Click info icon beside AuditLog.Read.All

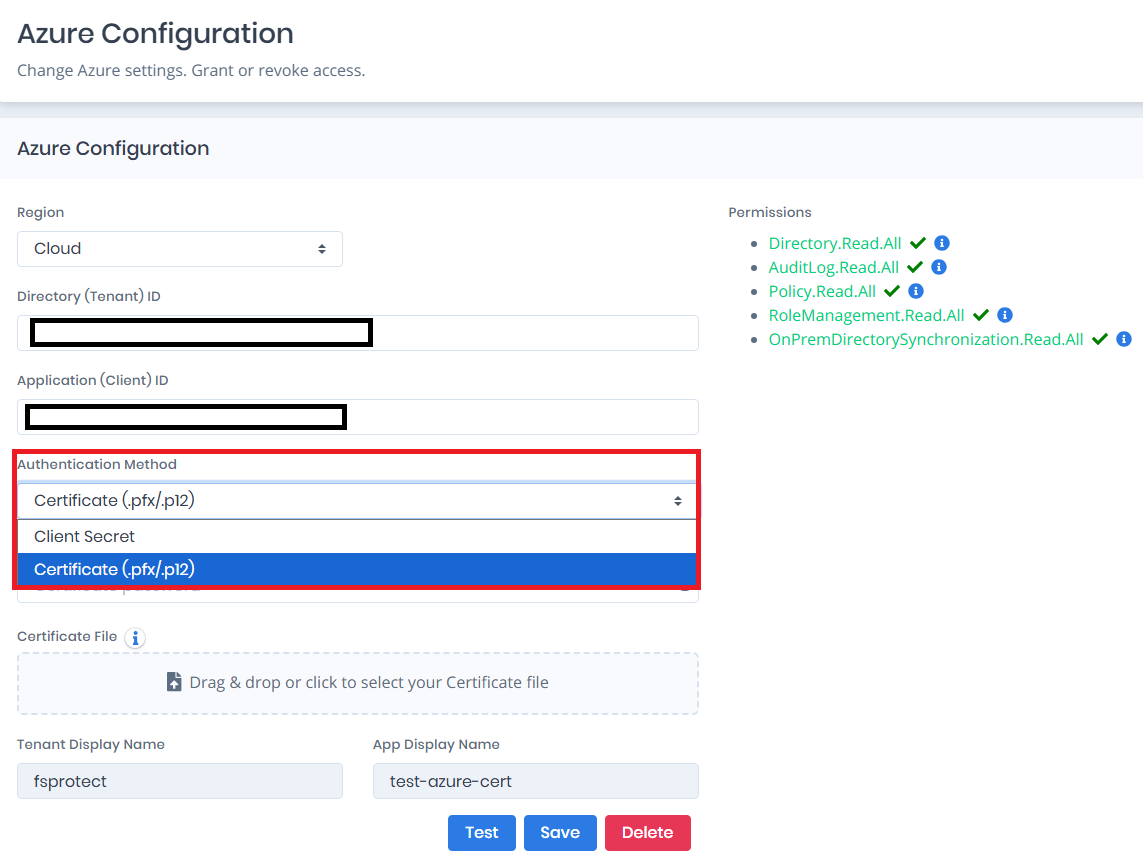click(x=939, y=267)
